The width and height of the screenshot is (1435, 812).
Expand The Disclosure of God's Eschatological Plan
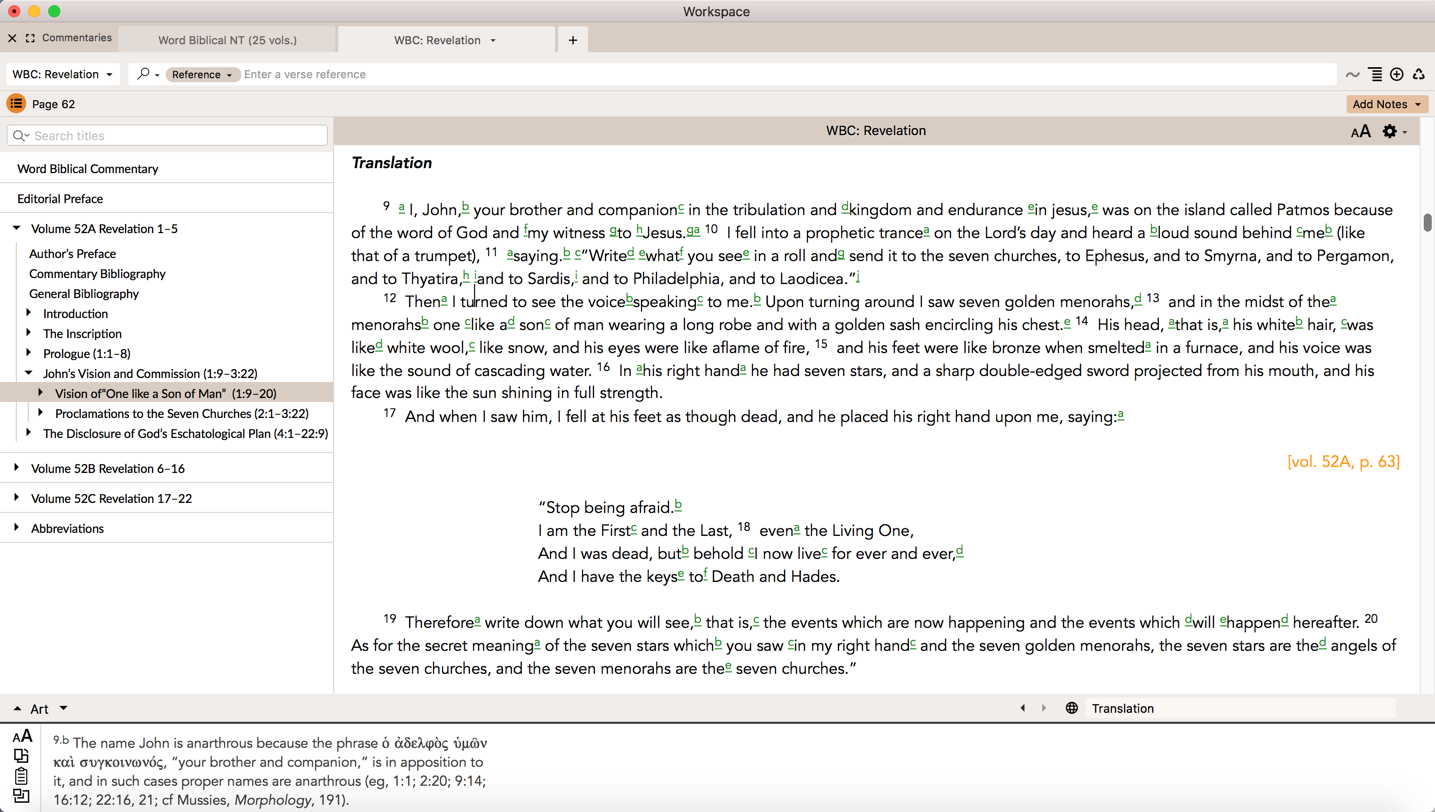pyautogui.click(x=29, y=433)
